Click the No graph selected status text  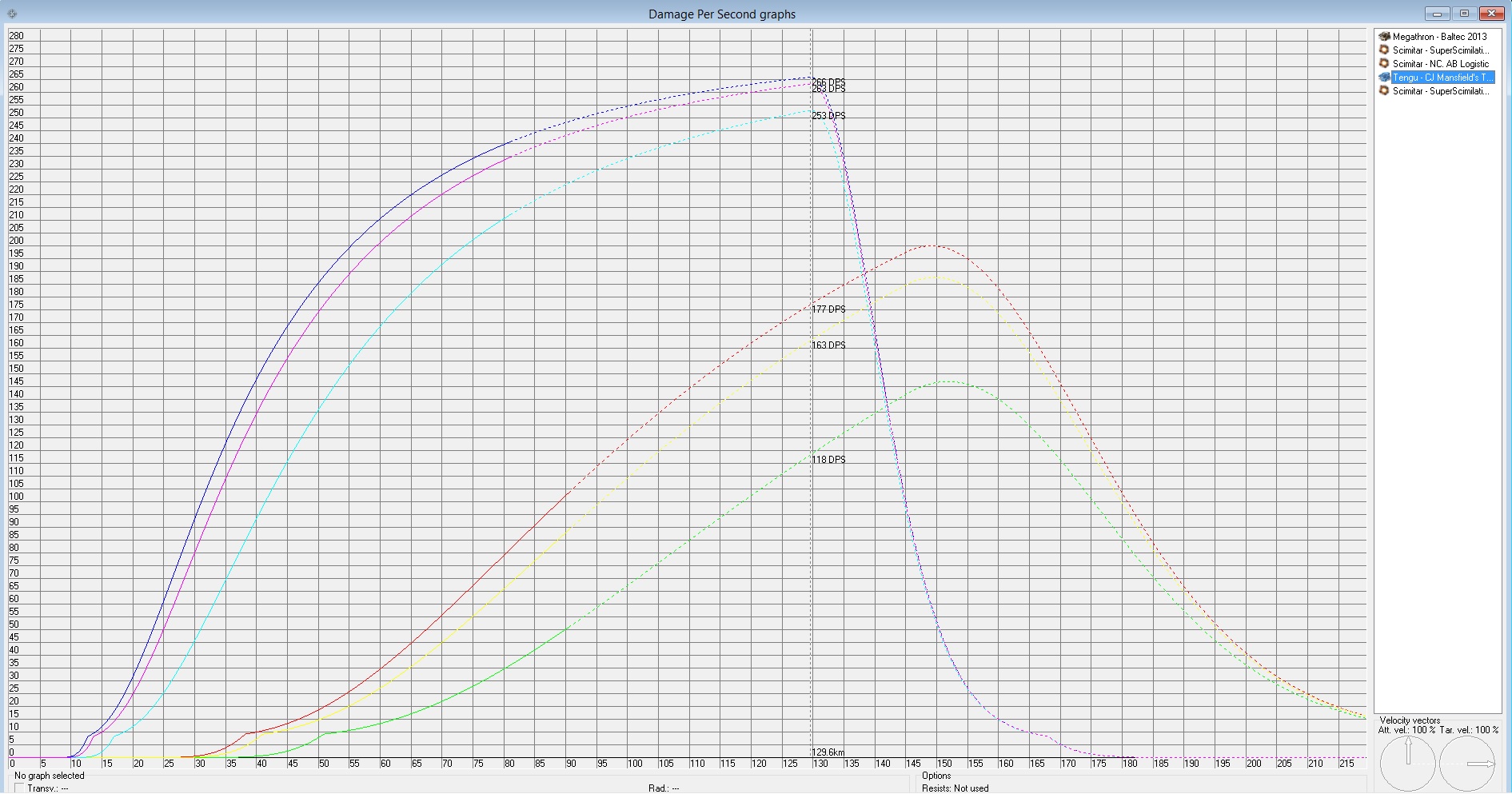(50, 776)
